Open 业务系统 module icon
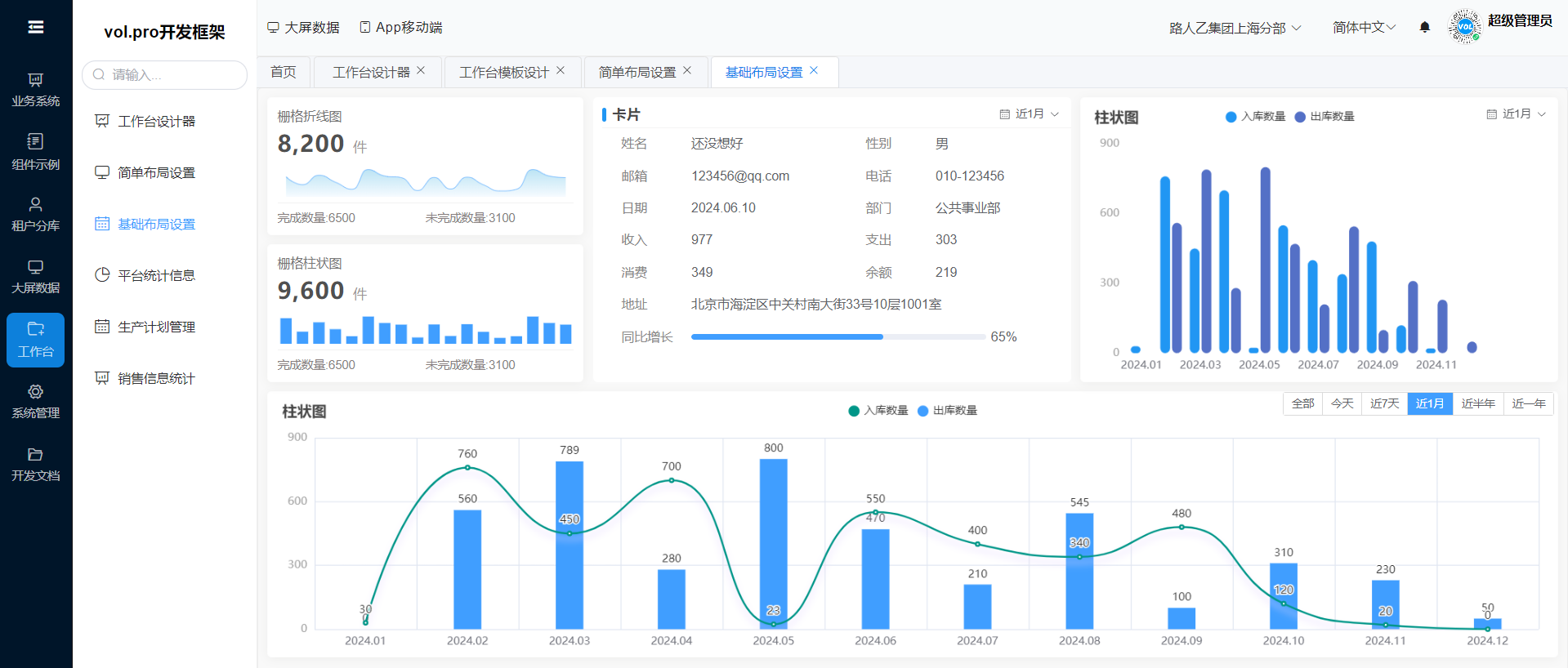The image size is (1568, 668). tap(36, 79)
